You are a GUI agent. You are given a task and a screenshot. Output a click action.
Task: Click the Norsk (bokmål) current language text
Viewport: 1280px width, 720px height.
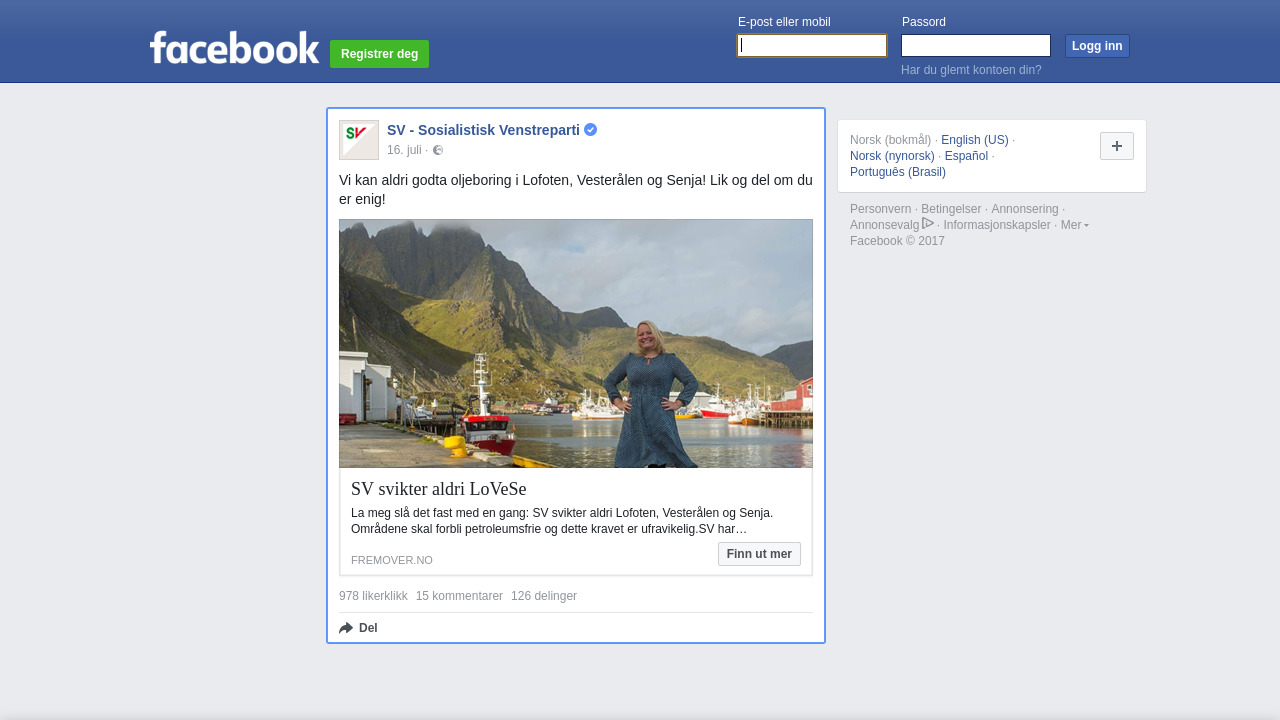click(890, 140)
